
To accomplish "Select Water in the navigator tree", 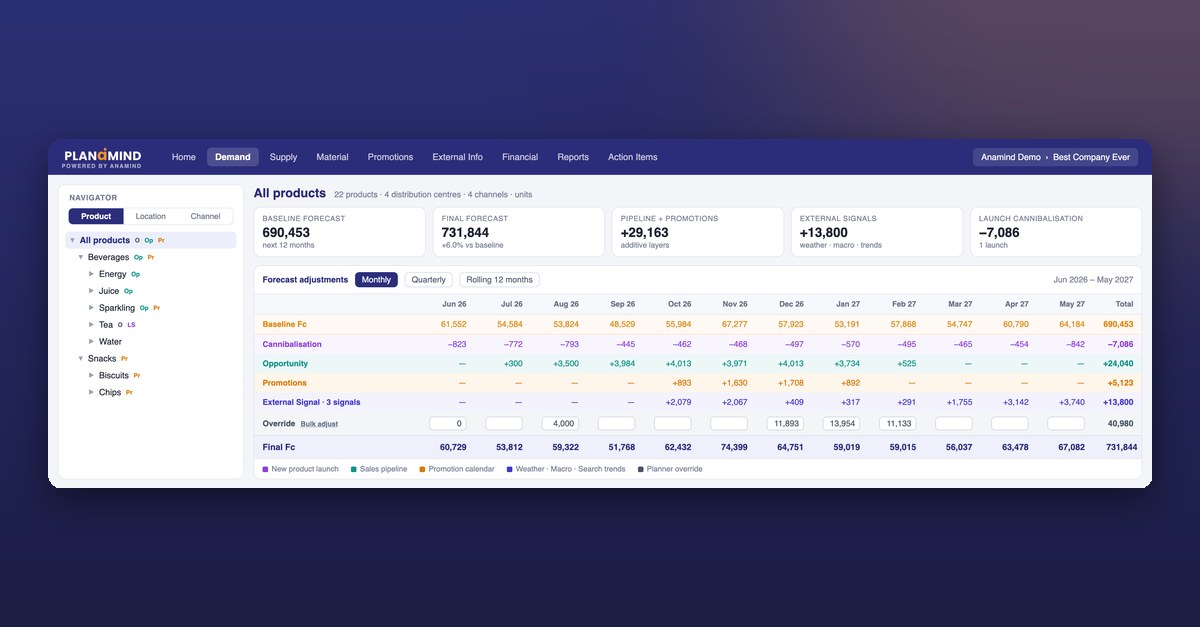I will 110,342.
